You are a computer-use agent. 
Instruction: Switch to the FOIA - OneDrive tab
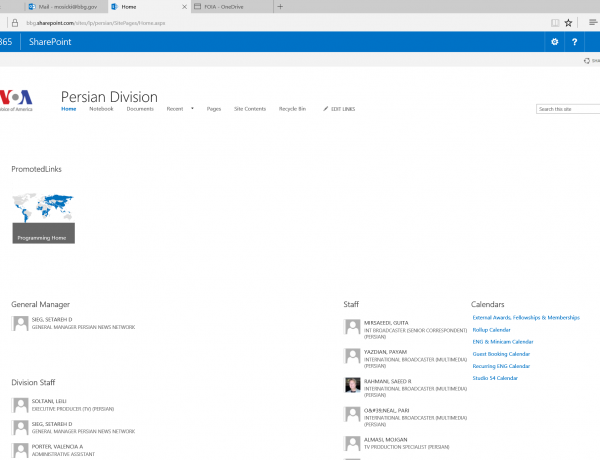tap(232, 7)
